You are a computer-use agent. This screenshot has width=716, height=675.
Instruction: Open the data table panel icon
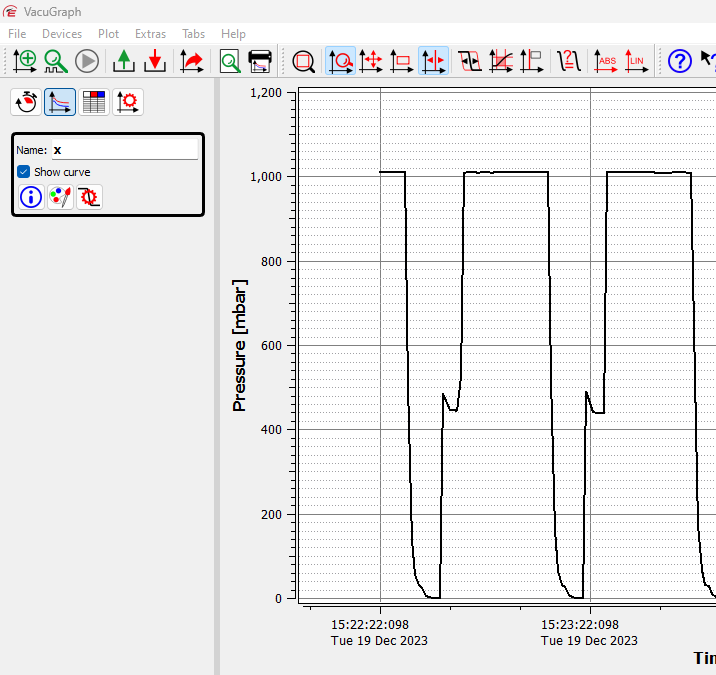coord(94,102)
